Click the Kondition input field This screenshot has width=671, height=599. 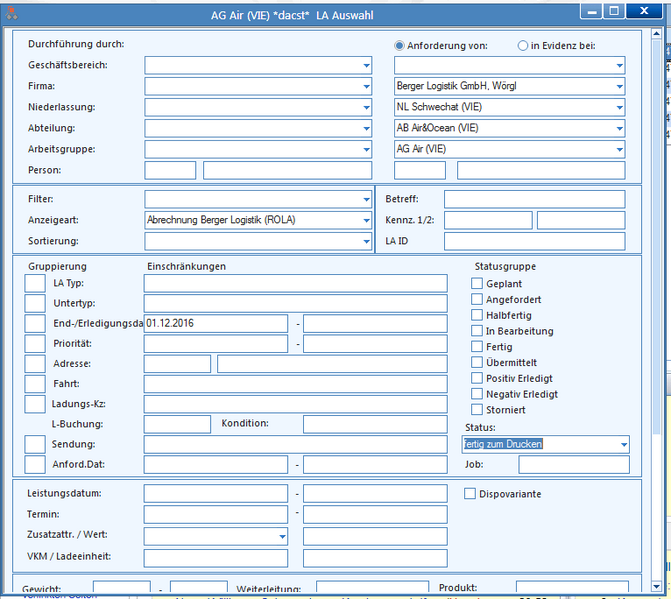(x=375, y=424)
